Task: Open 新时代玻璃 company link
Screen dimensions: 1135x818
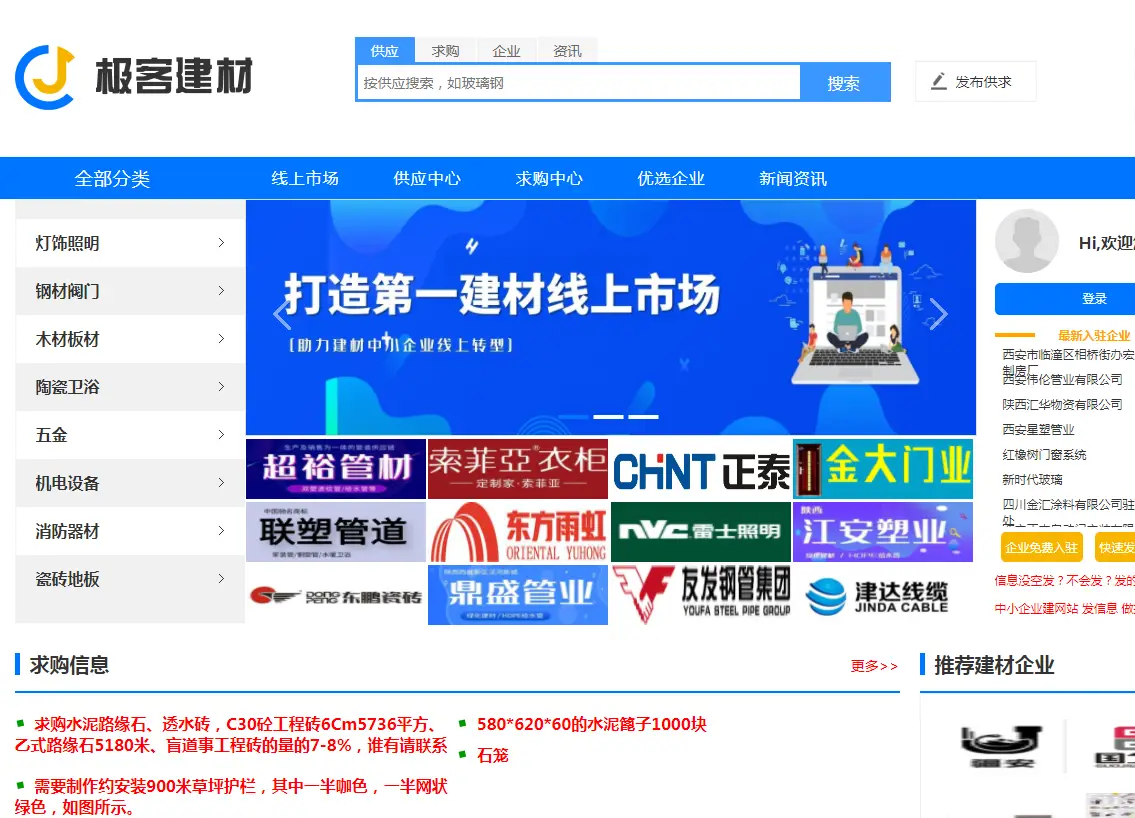Action: pyautogui.click(x=1032, y=479)
